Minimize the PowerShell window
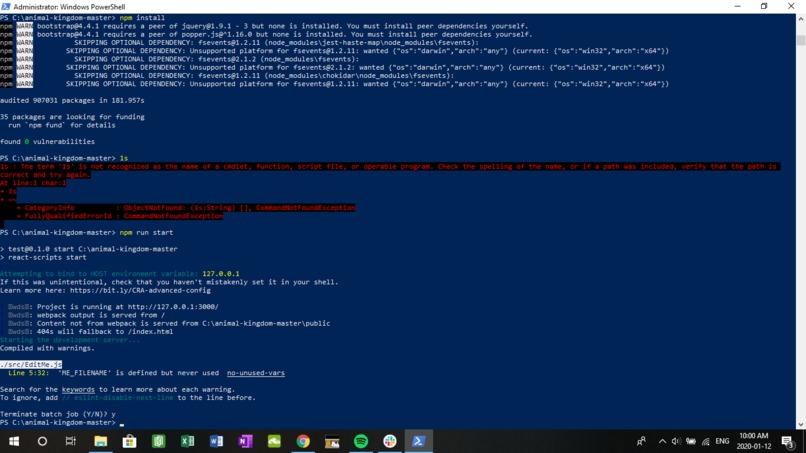Screen dimensions: 806x453 click(x=737, y=6)
